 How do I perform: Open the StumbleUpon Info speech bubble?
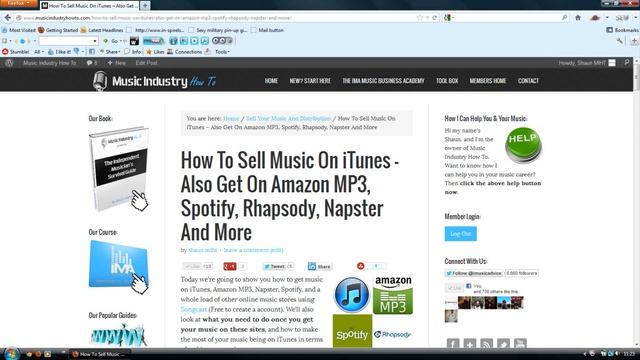[x=133, y=52]
